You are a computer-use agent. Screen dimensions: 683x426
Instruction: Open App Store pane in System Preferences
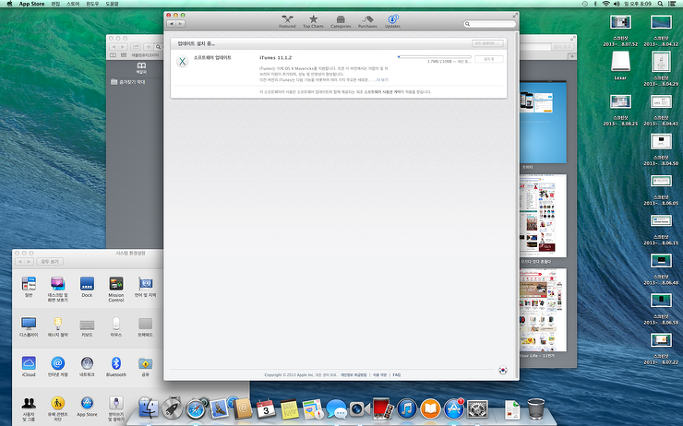[87, 406]
